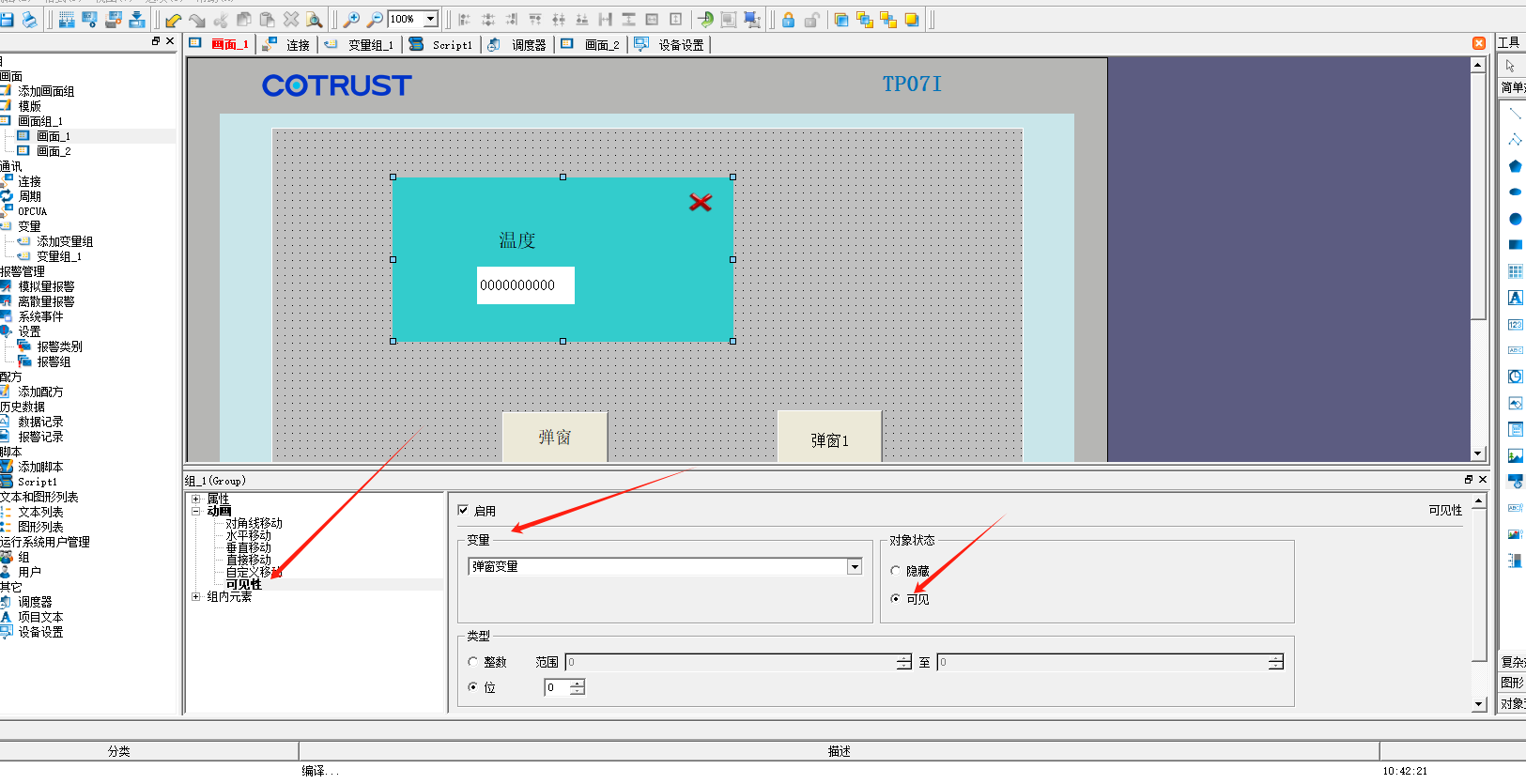
Task: Switch to the 画面_2 tab
Action: pos(591,44)
